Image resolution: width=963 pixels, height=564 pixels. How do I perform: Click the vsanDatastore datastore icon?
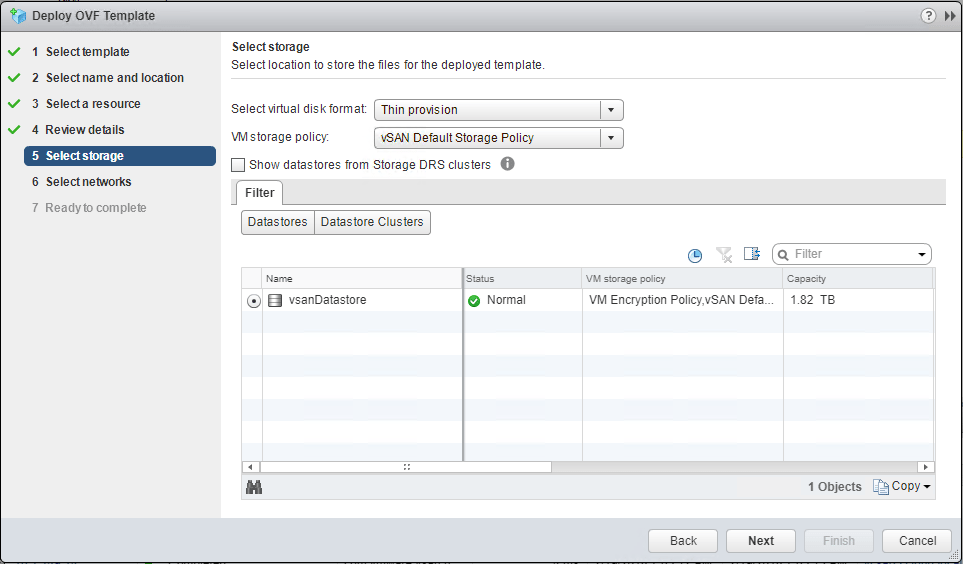click(275, 300)
